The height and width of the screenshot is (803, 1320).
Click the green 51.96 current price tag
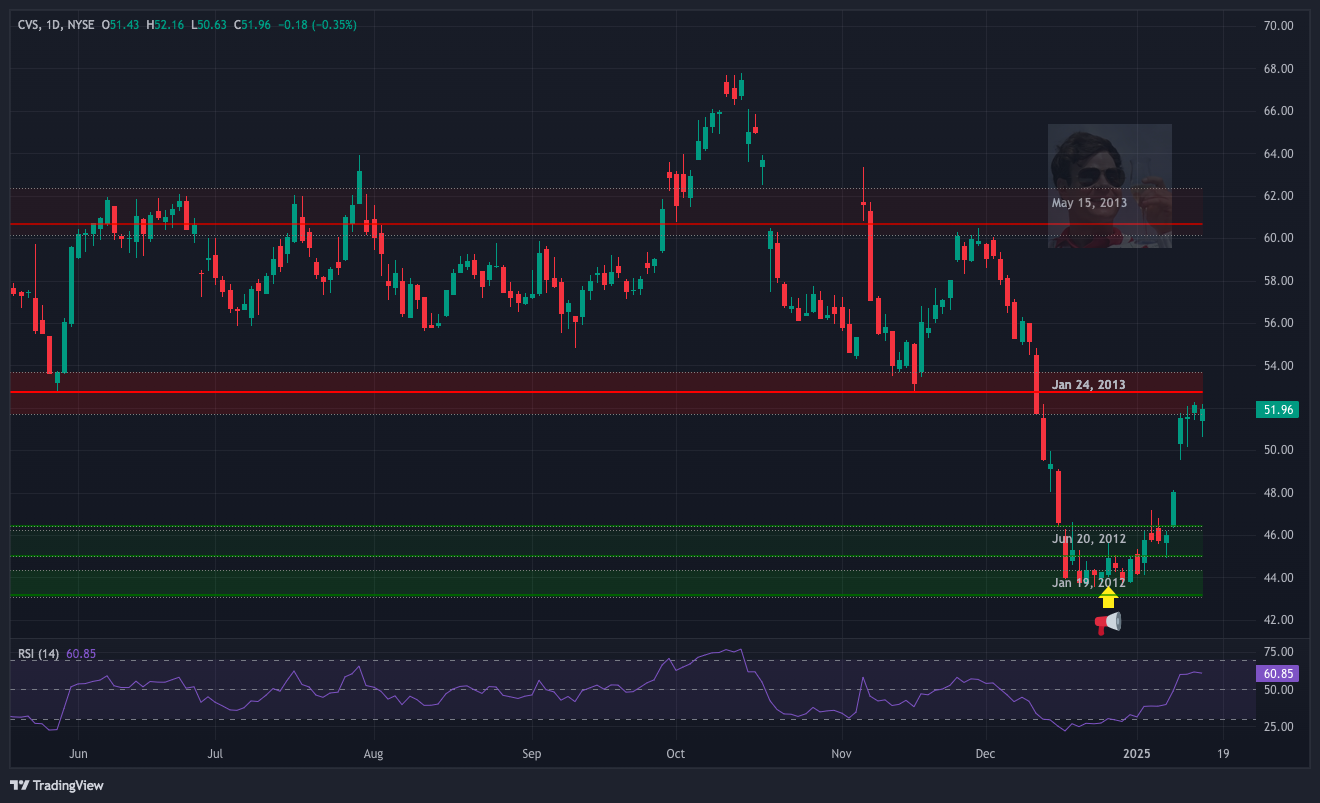pos(1280,410)
